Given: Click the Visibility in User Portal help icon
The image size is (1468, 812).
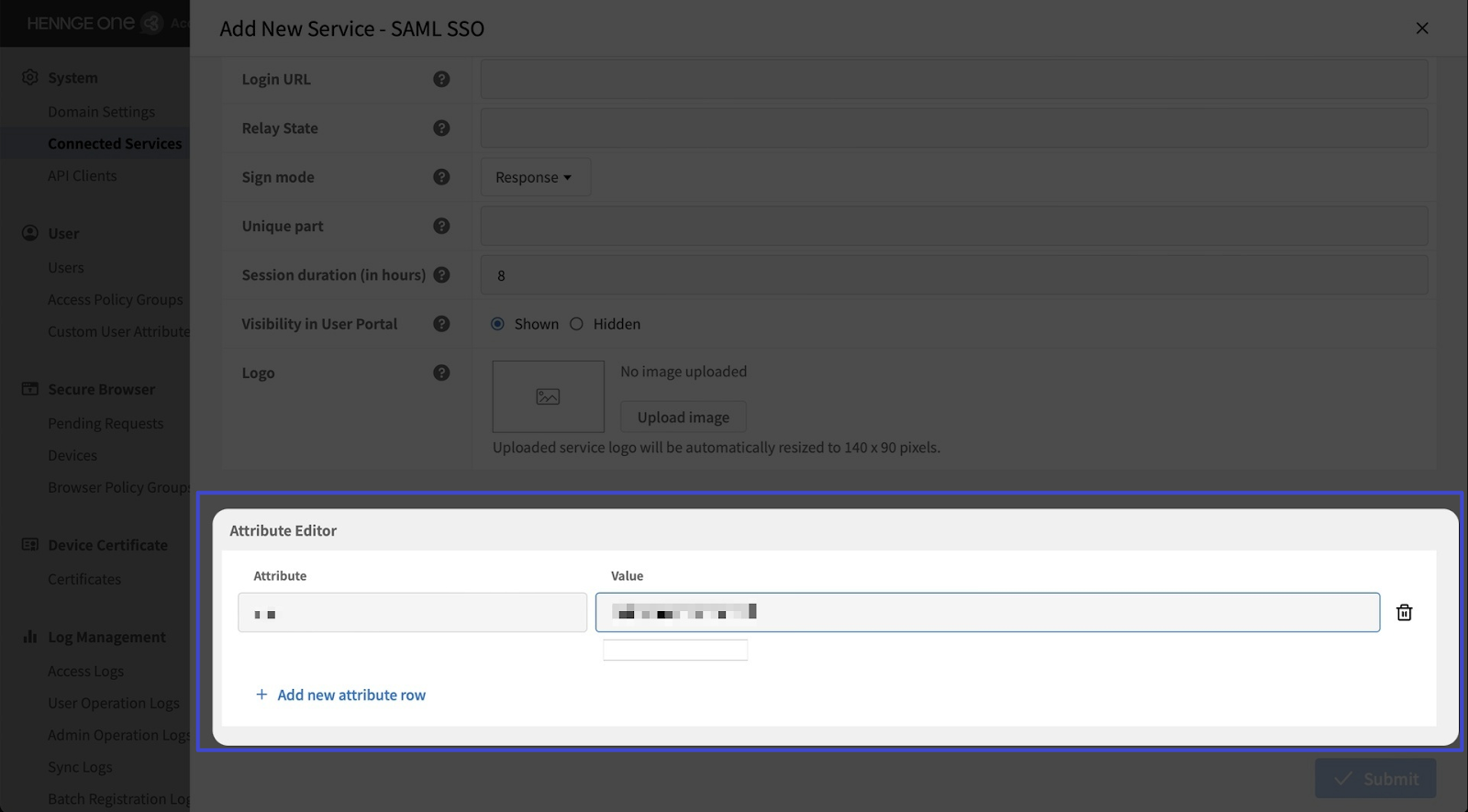Looking at the screenshot, I should 441,324.
